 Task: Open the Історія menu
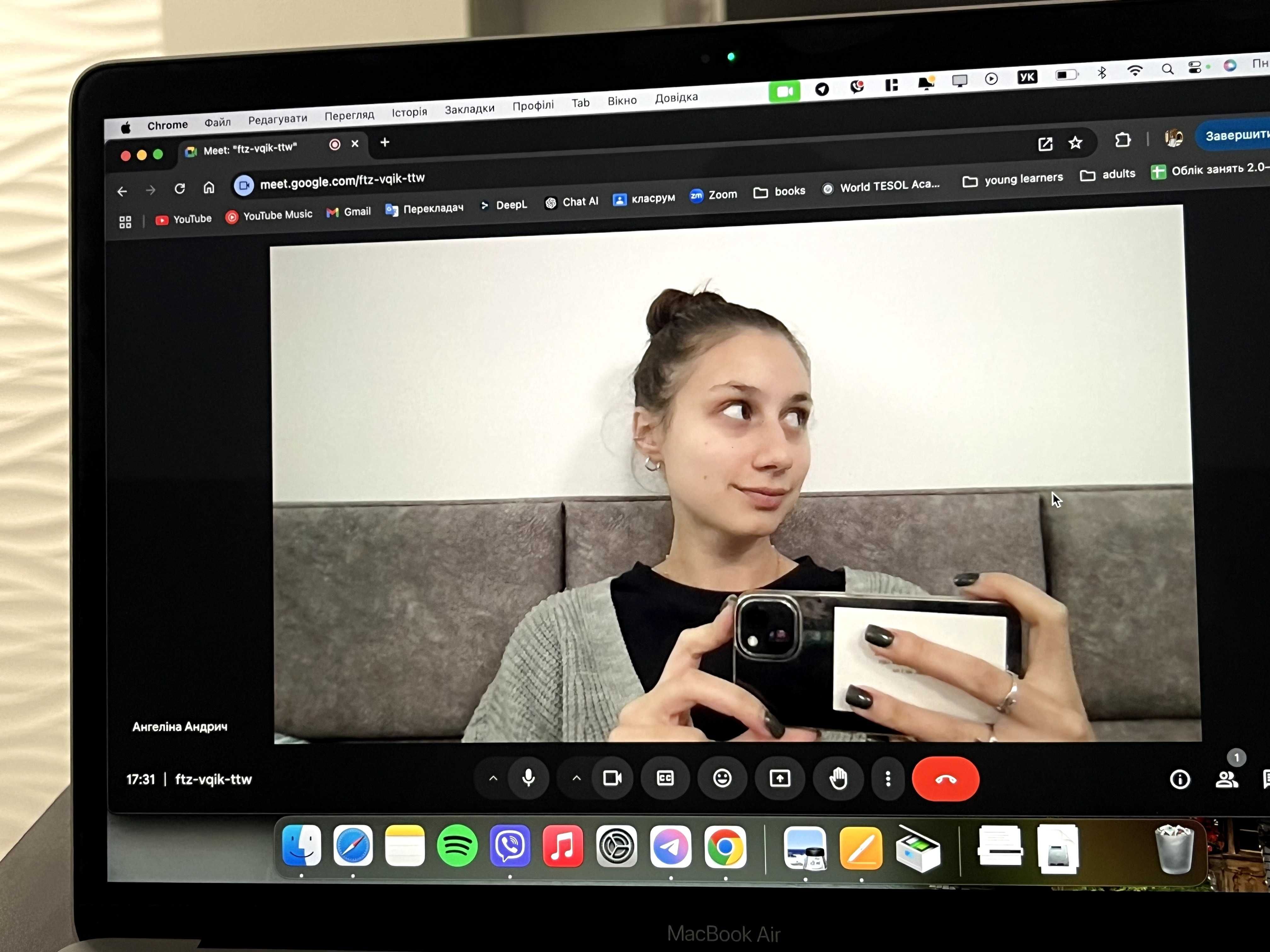coord(409,112)
